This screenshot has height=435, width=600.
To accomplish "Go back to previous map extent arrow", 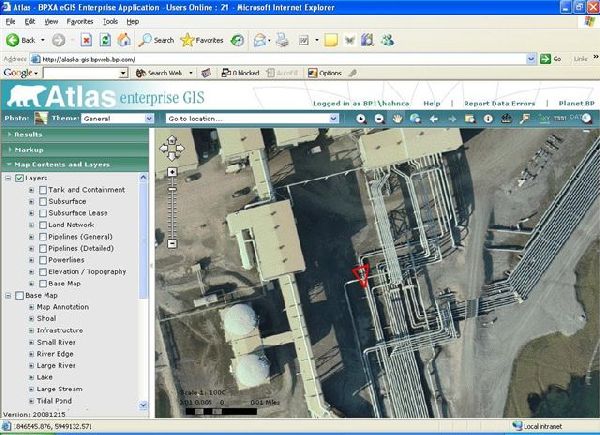I will pyautogui.click(x=434, y=118).
